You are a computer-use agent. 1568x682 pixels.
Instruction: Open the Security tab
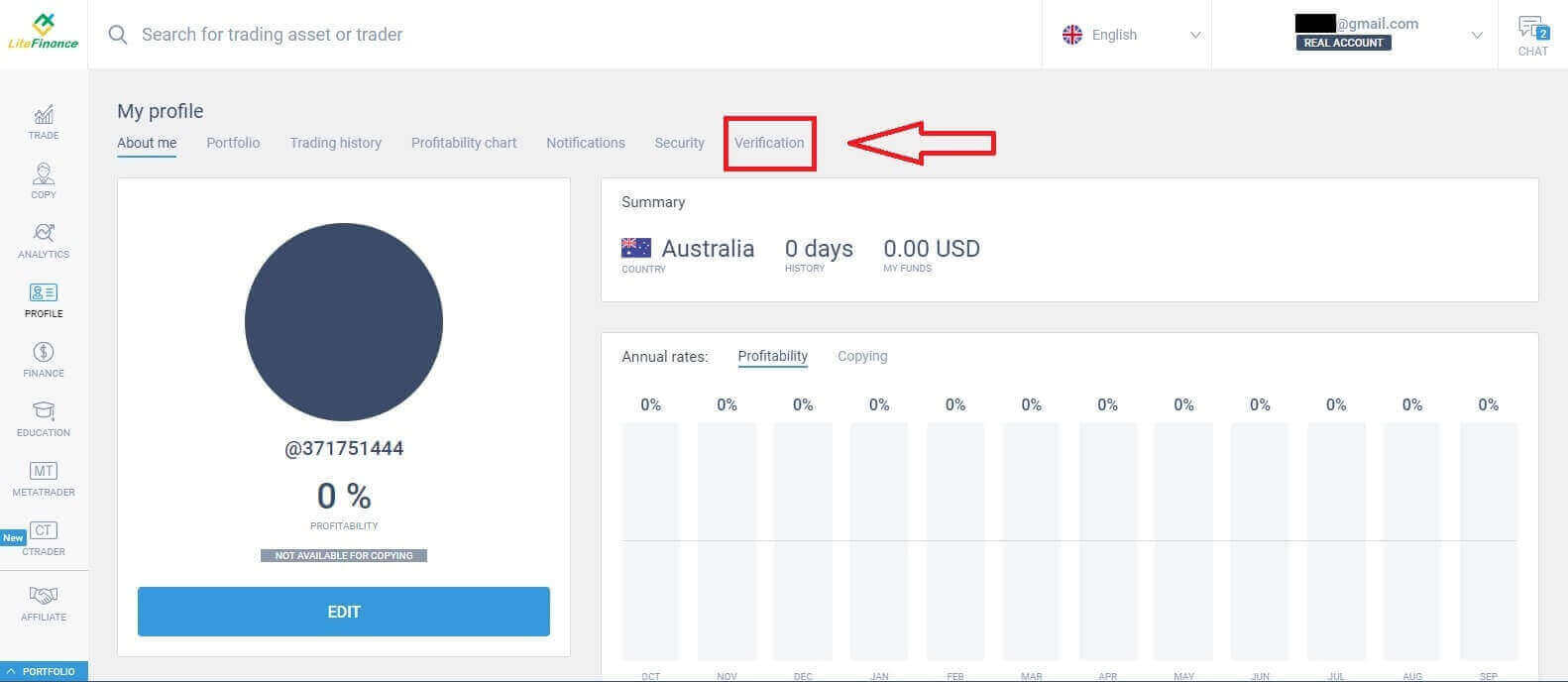(x=679, y=143)
